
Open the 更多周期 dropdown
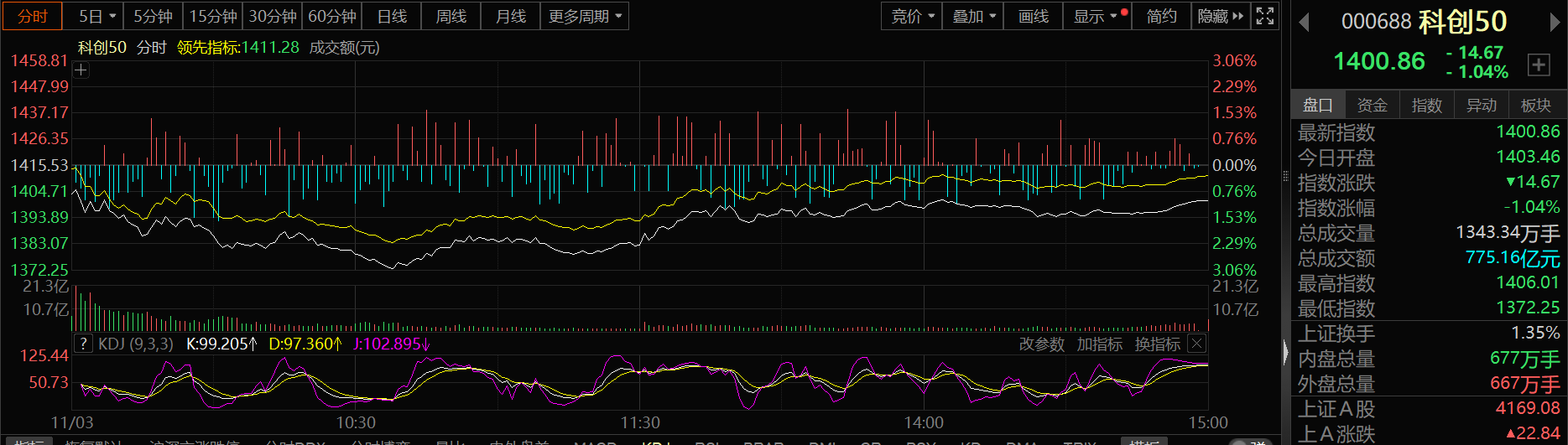[585, 16]
